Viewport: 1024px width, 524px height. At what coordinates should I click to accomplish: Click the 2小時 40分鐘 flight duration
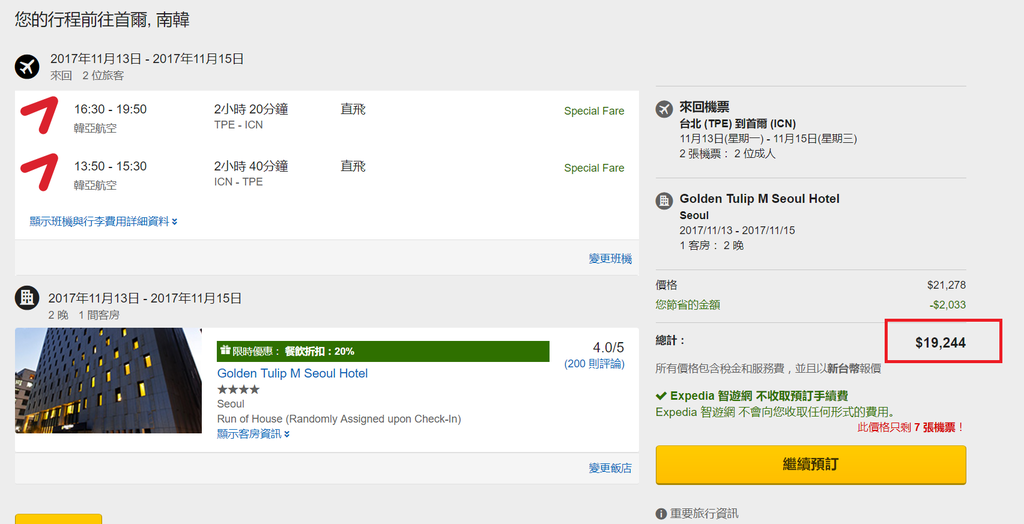[x=251, y=166]
